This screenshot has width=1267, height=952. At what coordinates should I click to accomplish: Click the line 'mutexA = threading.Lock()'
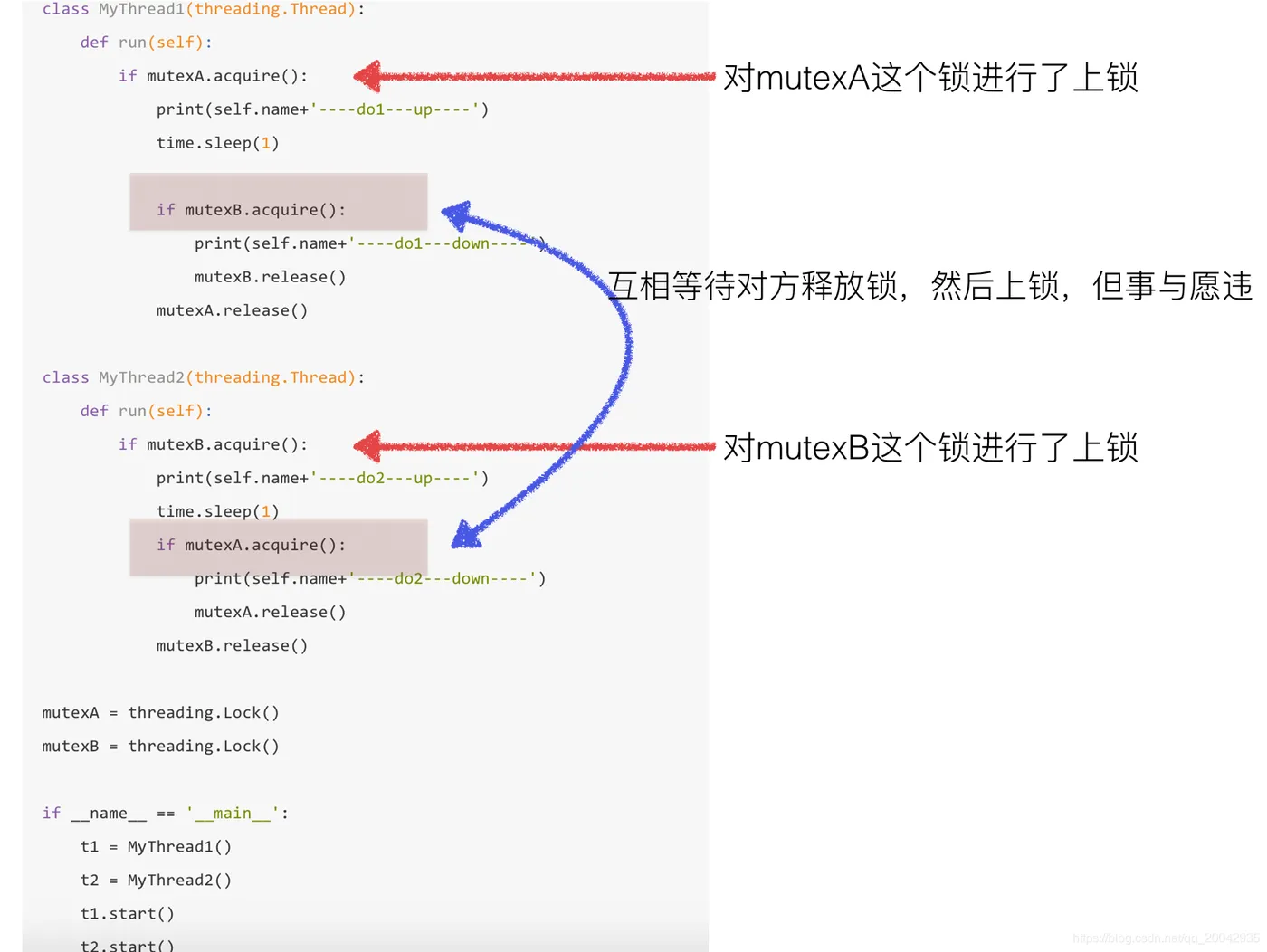point(160,712)
